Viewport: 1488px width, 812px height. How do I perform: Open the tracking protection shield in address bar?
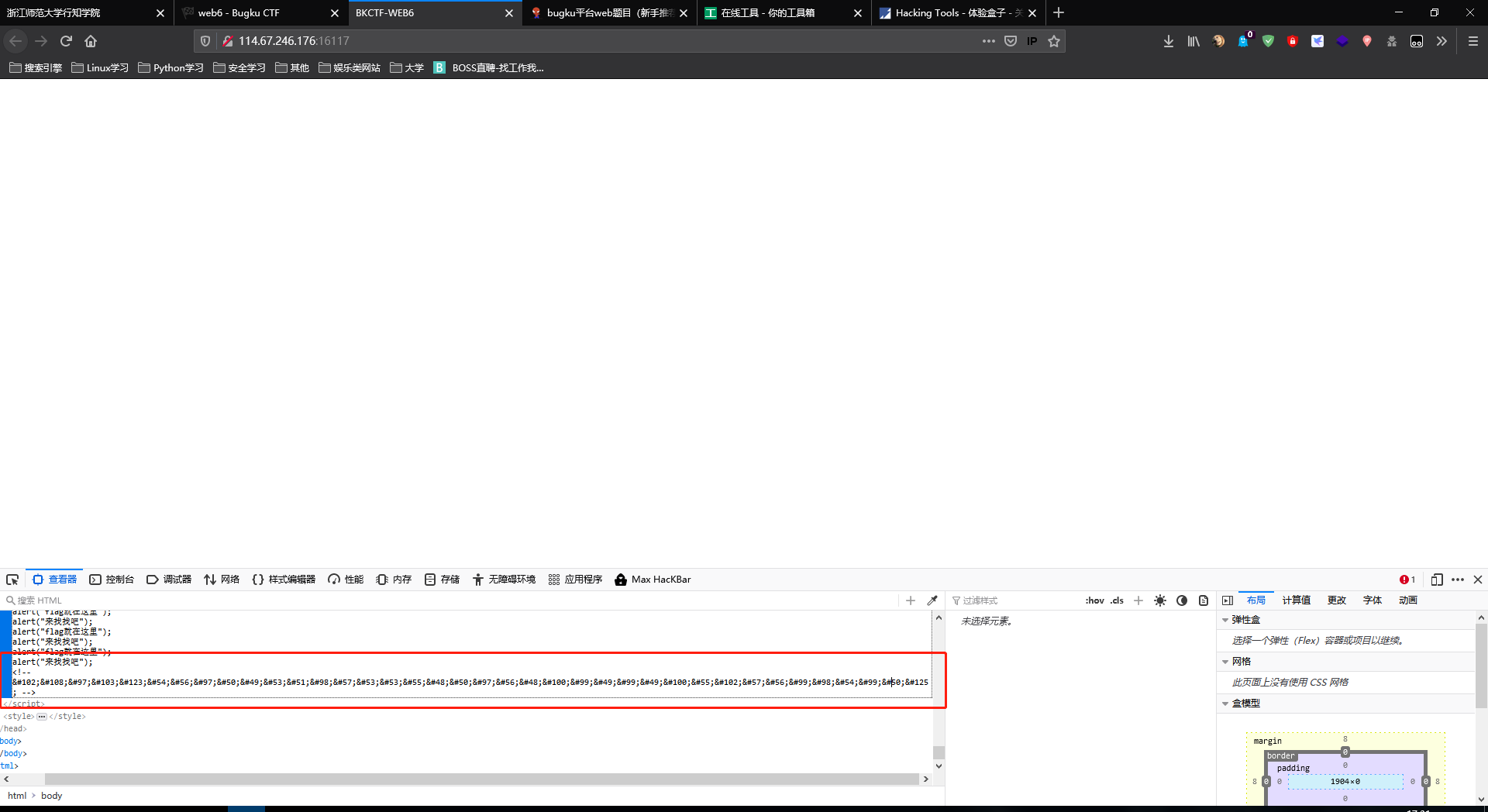(205, 41)
